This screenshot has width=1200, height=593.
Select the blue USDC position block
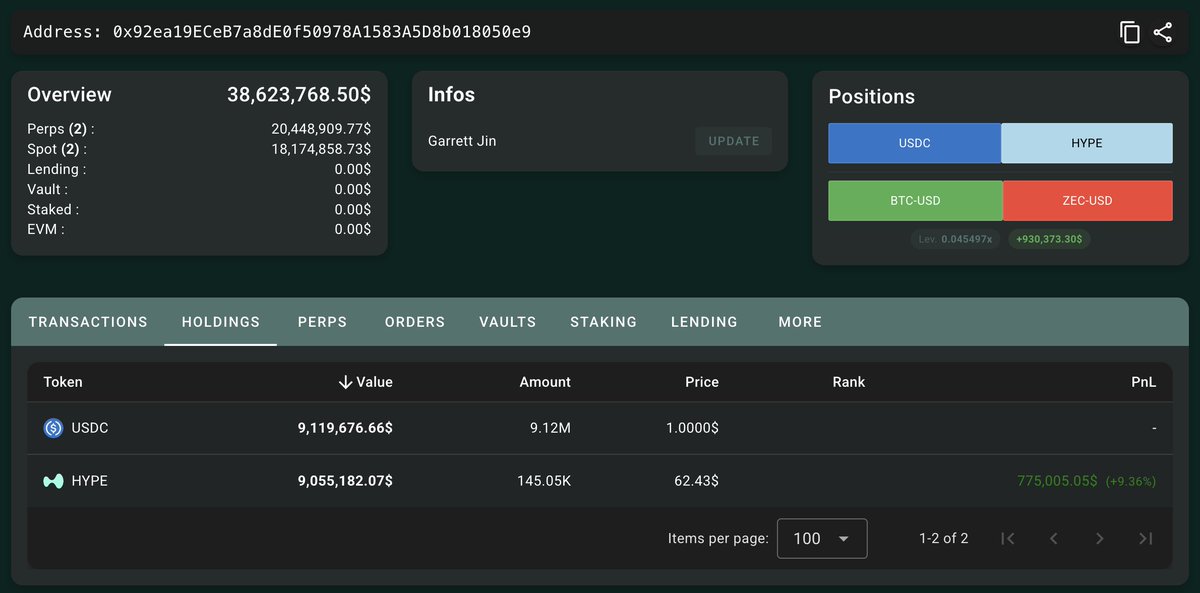(915, 143)
